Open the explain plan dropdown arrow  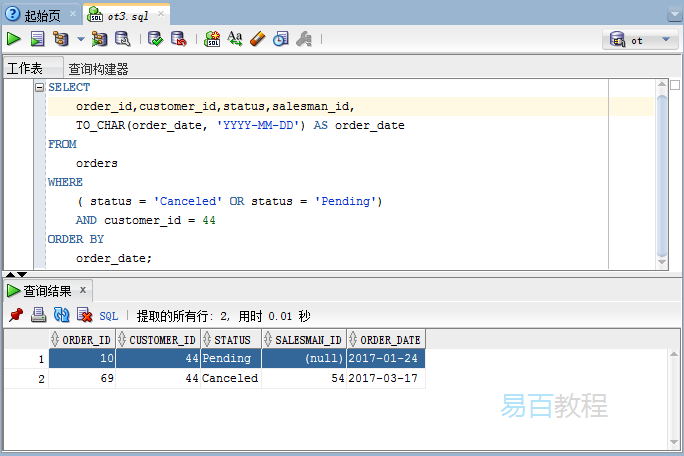[x=81, y=40]
